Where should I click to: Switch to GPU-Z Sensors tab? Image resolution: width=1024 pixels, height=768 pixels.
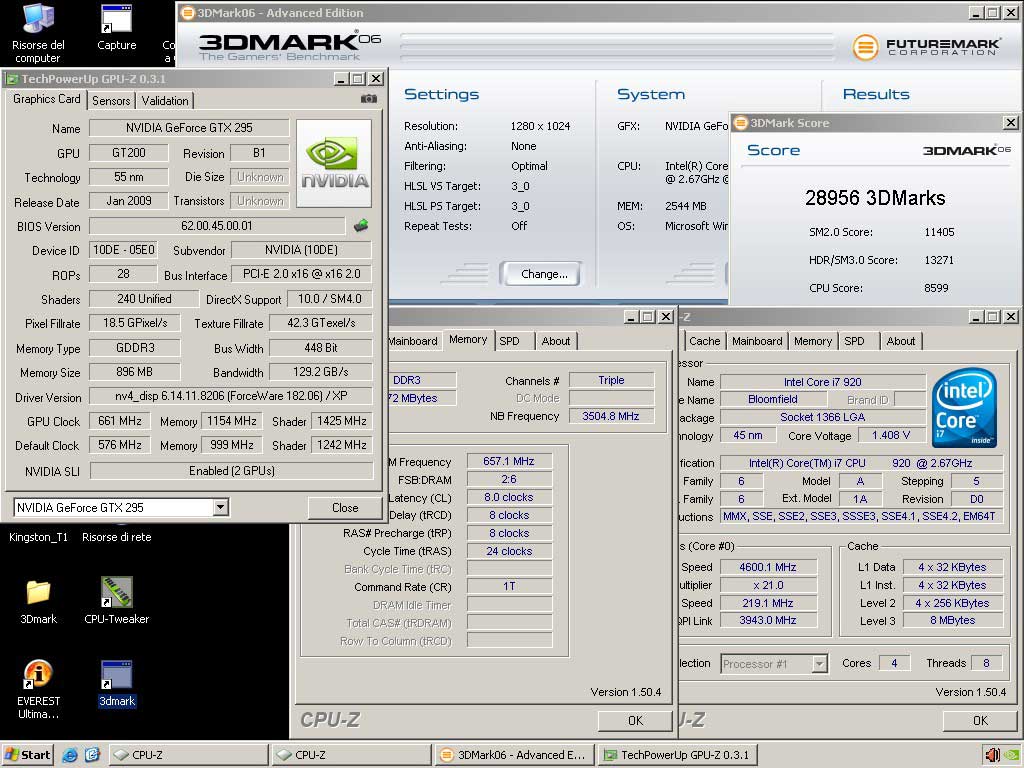coord(111,101)
